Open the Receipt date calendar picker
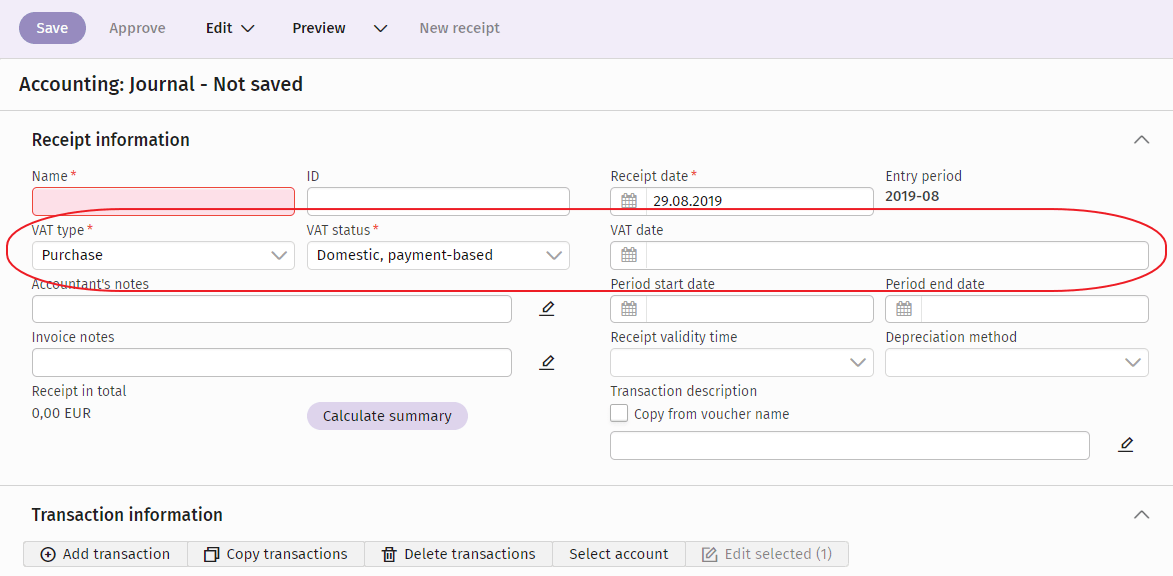1173x576 pixels. 628,200
